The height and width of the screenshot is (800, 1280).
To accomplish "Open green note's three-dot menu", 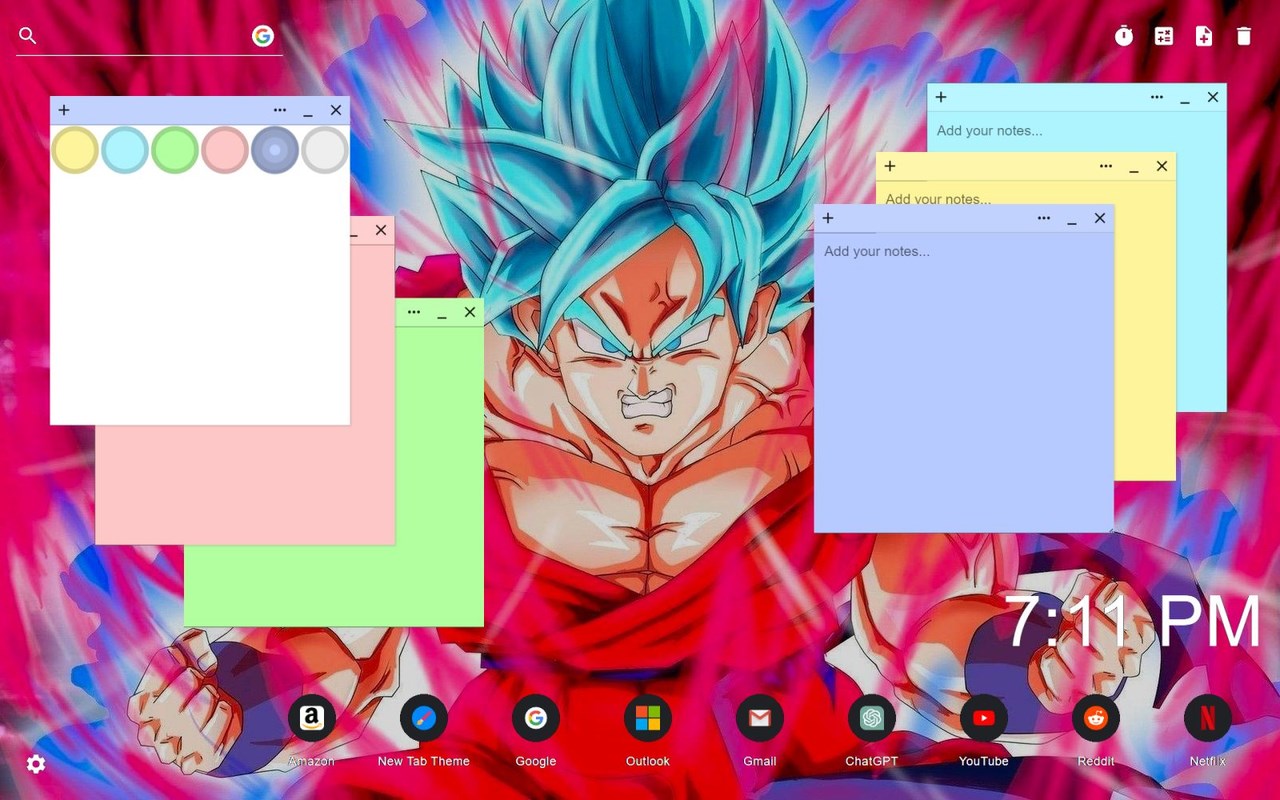I will (x=414, y=312).
